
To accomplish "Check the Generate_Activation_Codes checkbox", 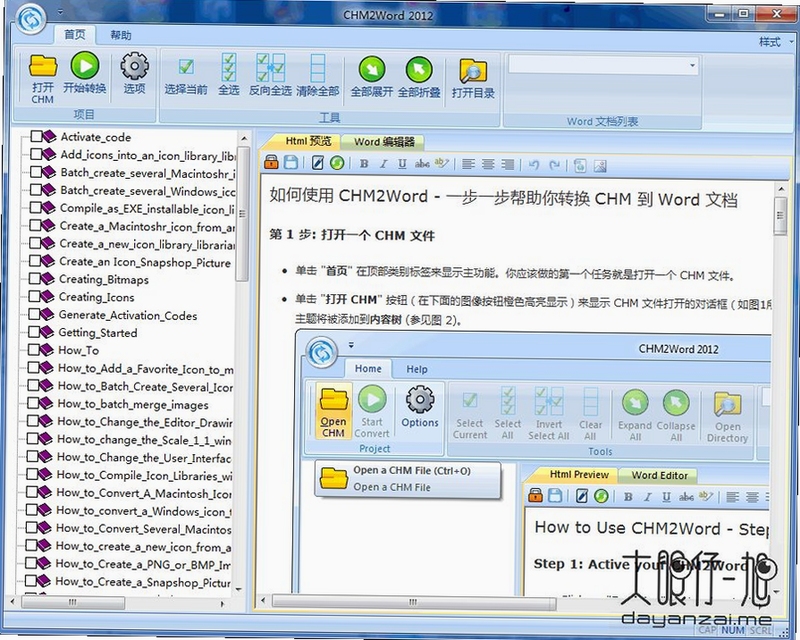I will (x=34, y=314).
